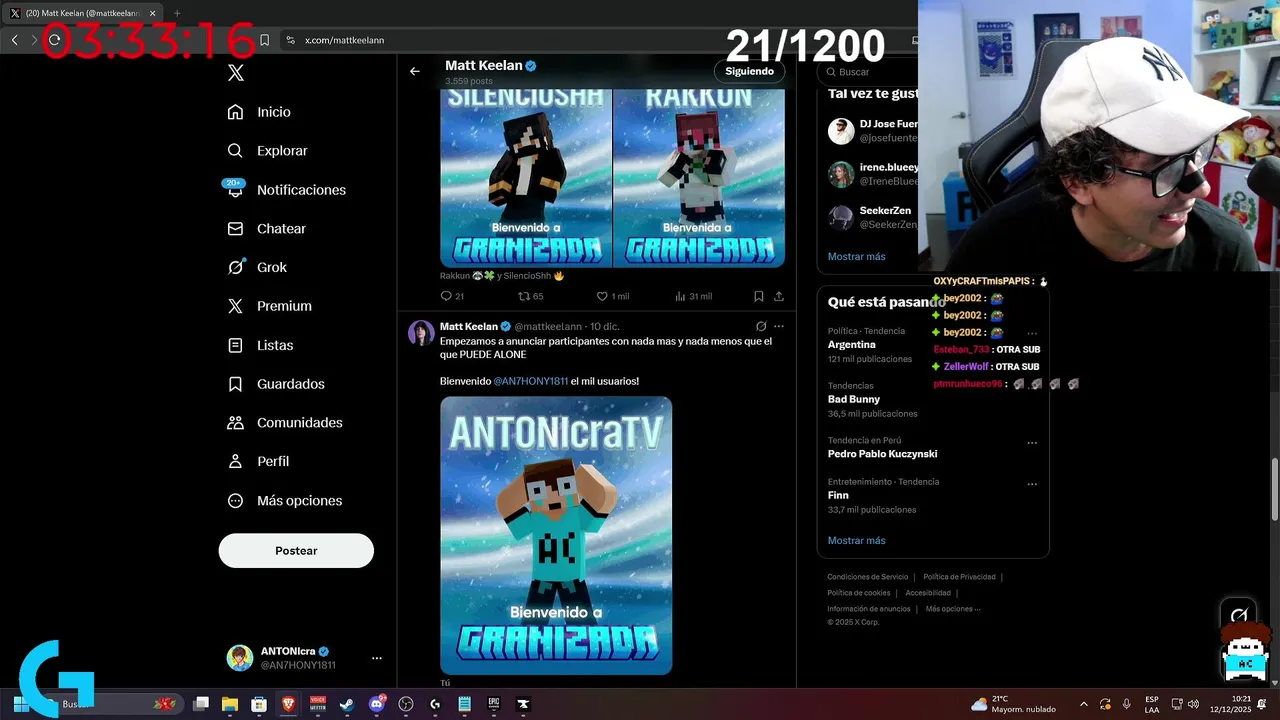Screen dimensions: 1280x720
Task: Open Listas in sidebar
Action: coord(260,345)
